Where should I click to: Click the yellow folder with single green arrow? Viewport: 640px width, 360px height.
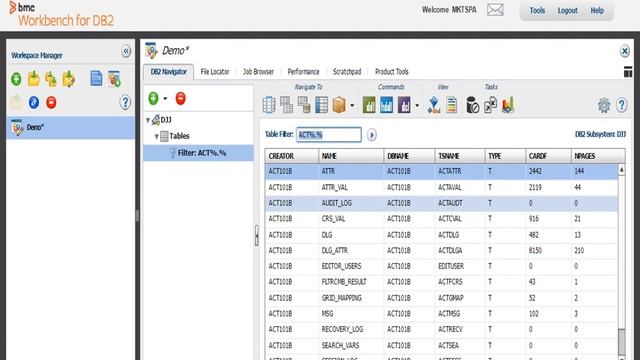(33, 78)
